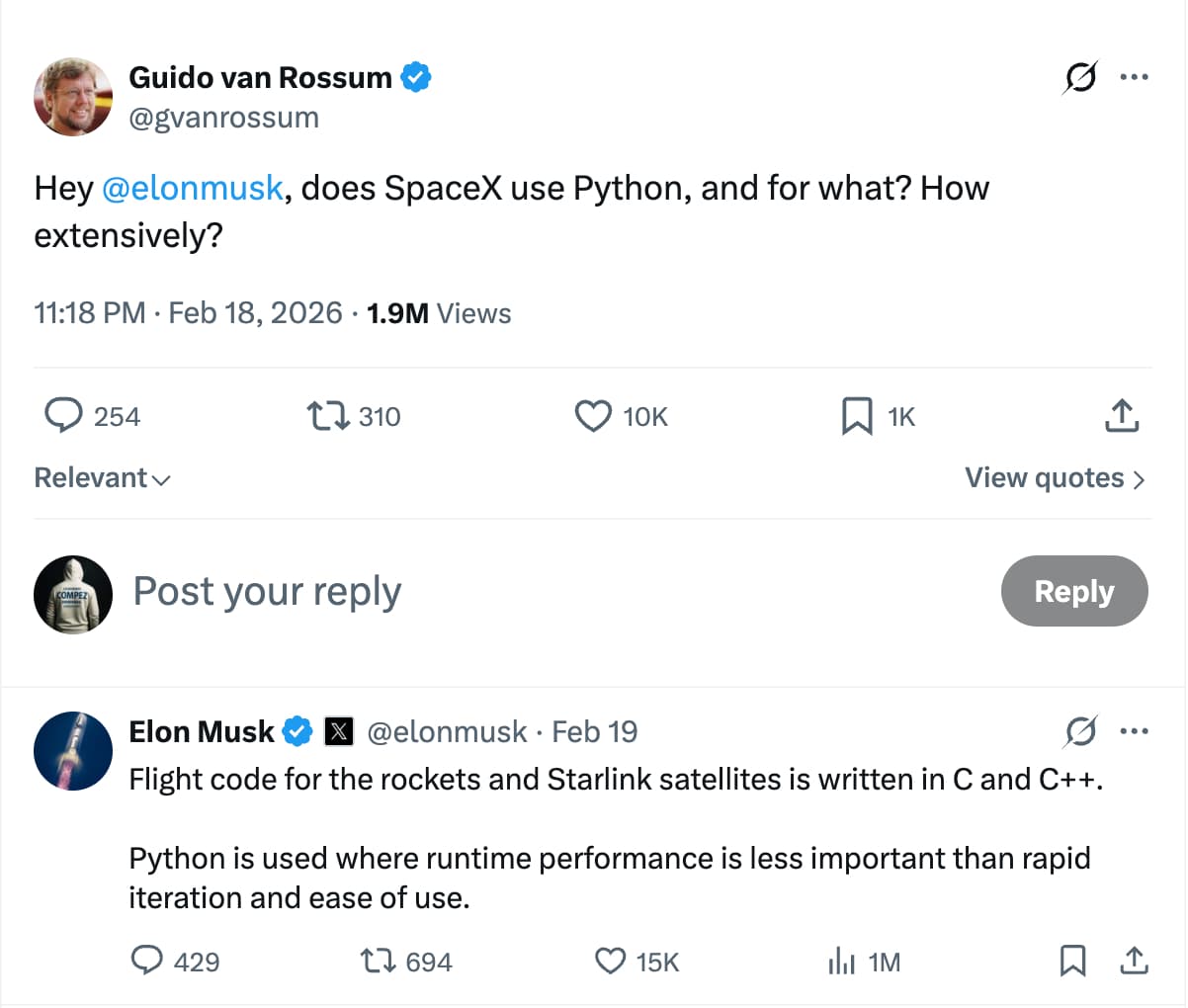Open the more options menu on Guido's tweet
Image resolution: width=1188 pixels, height=1008 pixels.
pyautogui.click(x=1135, y=77)
